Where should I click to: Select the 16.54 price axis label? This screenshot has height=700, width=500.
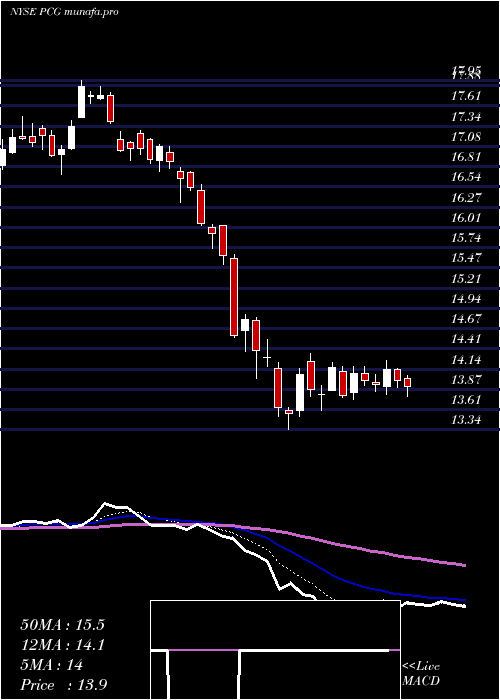click(x=466, y=177)
